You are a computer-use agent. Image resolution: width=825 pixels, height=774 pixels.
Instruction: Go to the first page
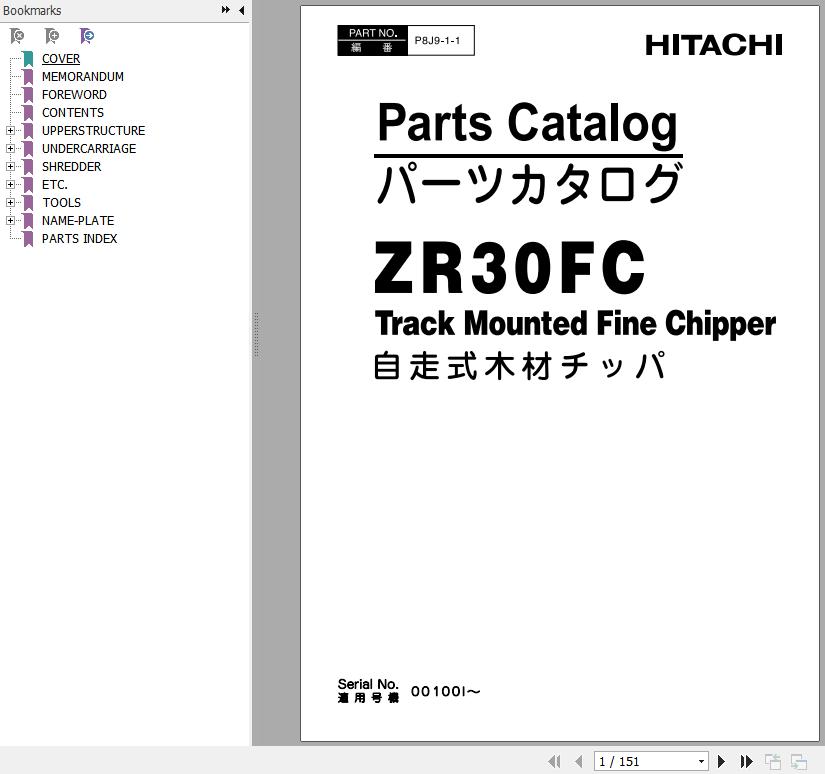pyautogui.click(x=554, y=761)
